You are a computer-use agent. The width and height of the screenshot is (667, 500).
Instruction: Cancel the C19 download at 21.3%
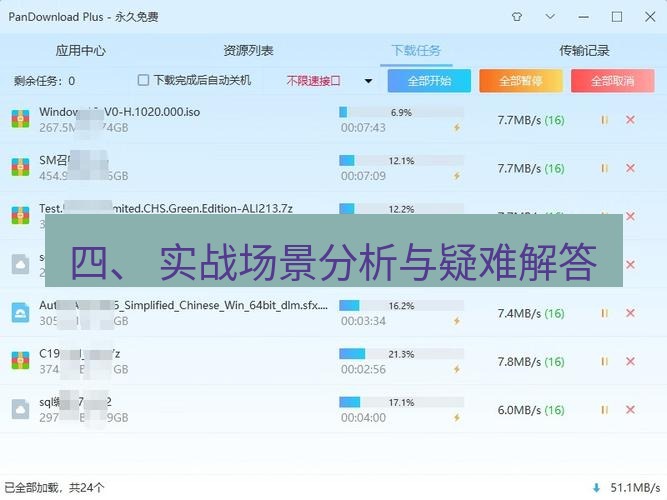pos(630,362)
